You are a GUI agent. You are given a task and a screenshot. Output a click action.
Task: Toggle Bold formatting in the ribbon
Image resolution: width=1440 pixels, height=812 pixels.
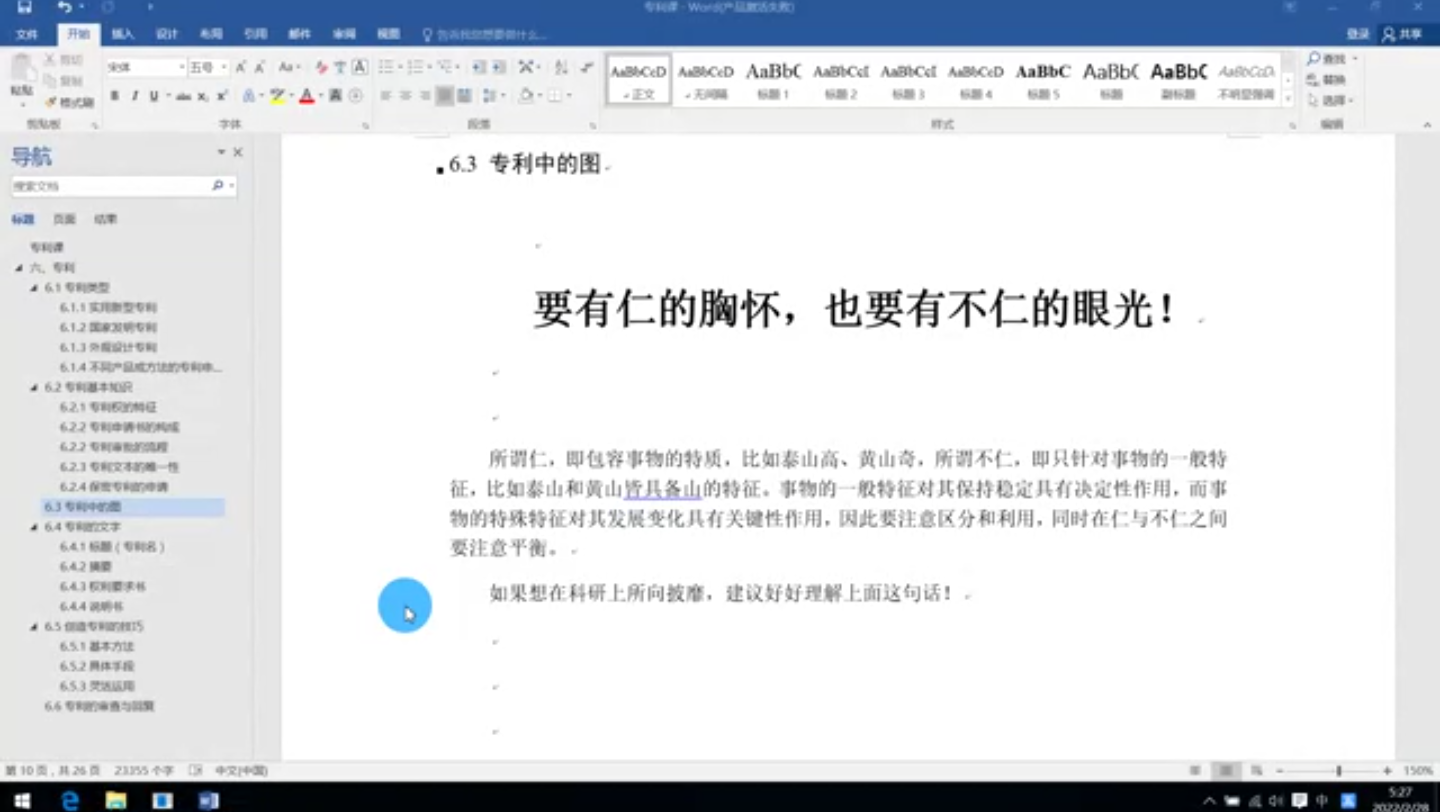[x=114, y=96]
